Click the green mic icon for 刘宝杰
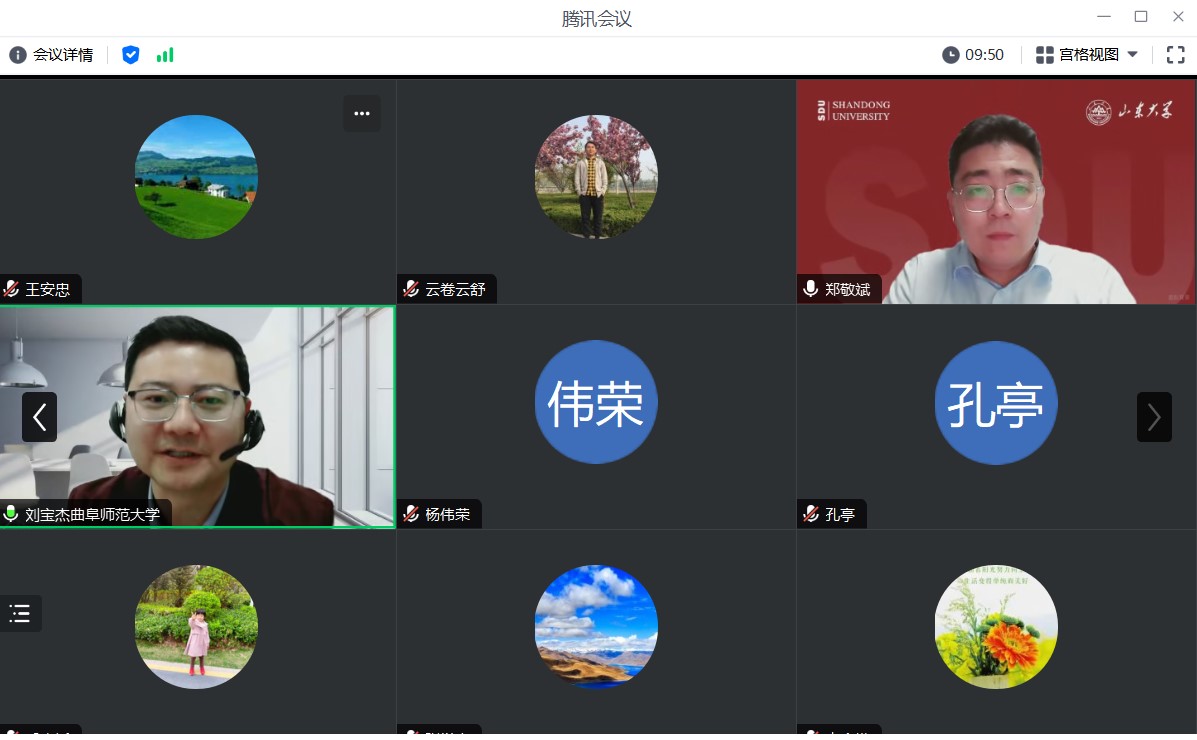The image size is (1197, 740). (x=11, y=514)
